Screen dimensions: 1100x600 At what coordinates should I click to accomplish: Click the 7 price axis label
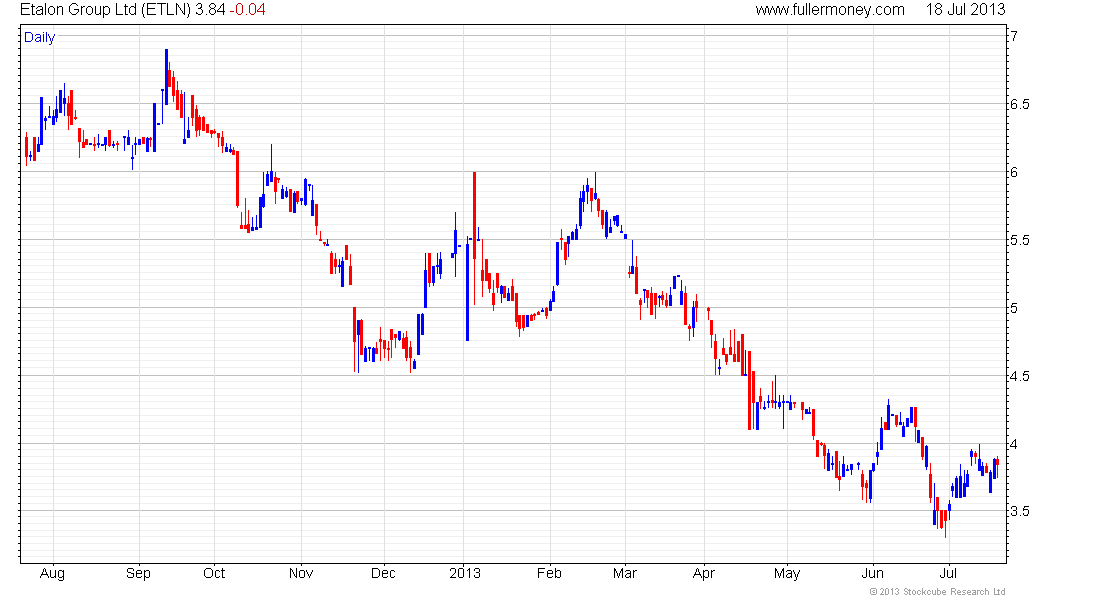pos(1014,36)
